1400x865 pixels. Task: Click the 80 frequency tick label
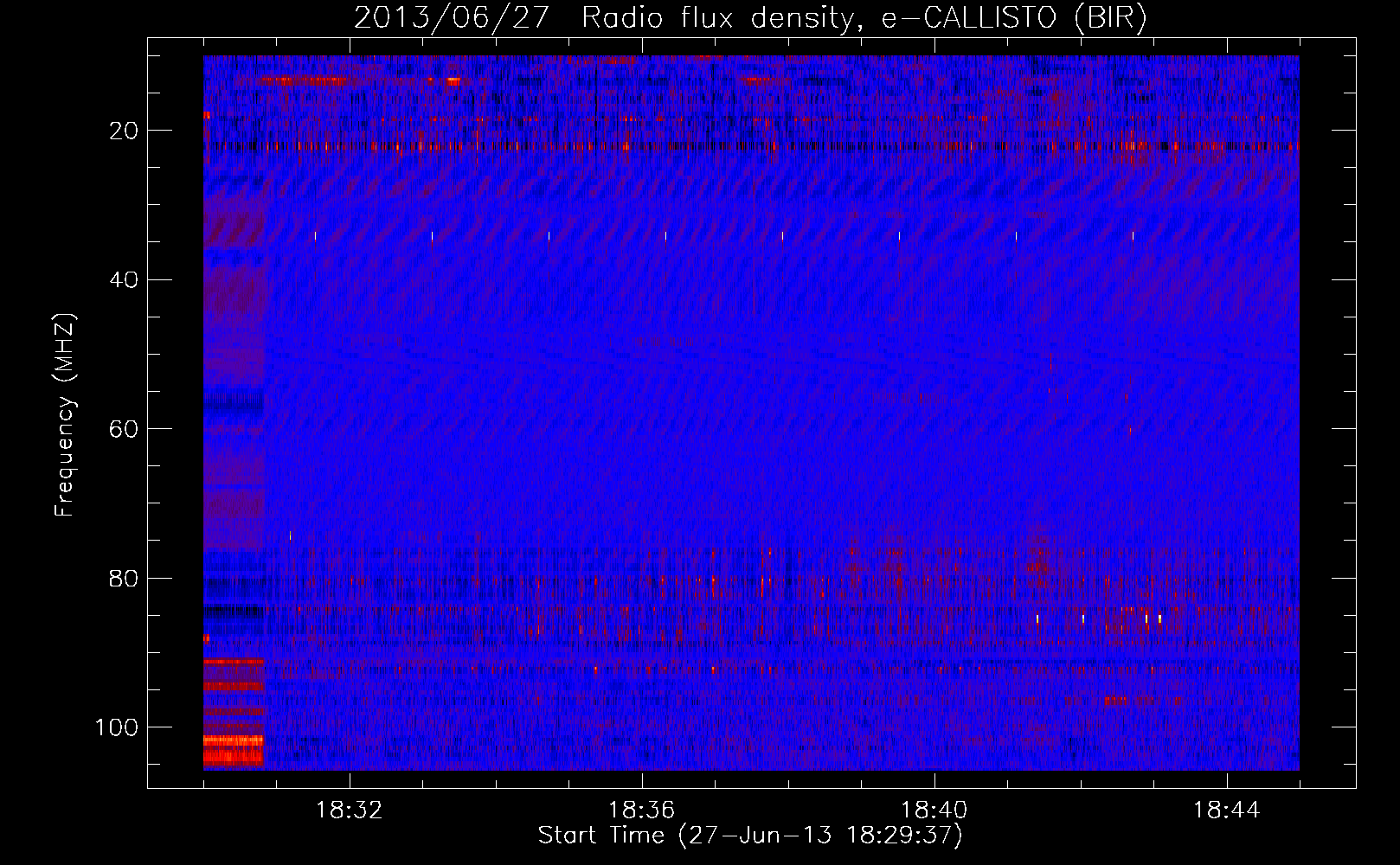pos(125,578)
